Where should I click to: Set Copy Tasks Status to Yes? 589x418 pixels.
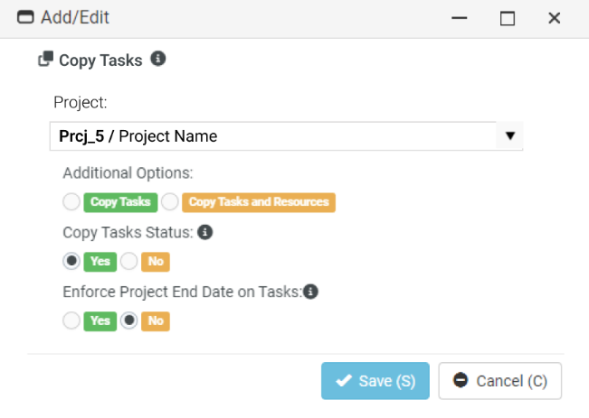click(71, 261)
